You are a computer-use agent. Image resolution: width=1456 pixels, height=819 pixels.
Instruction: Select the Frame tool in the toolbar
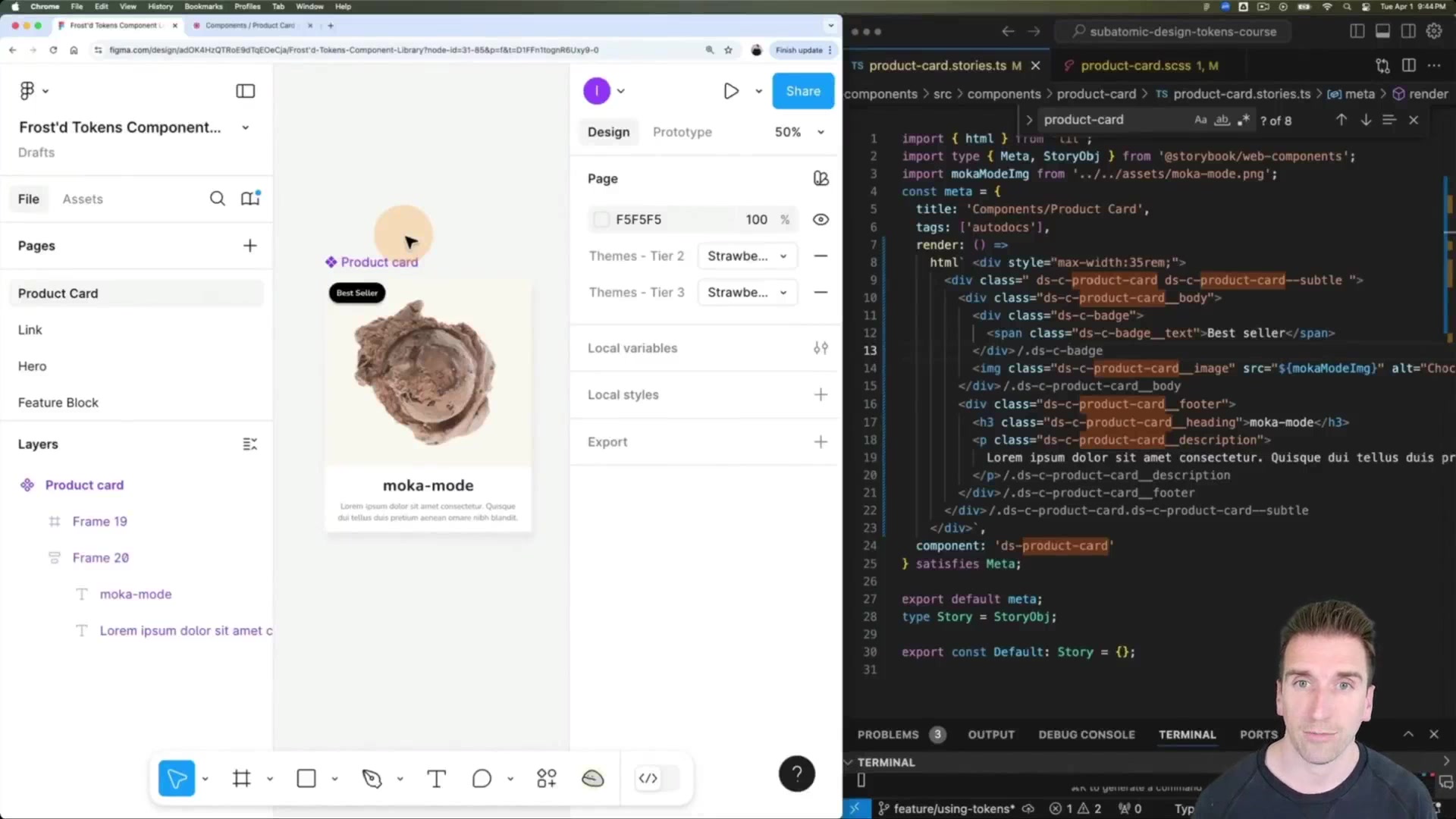pyautogui.click(x=242, y=778)
